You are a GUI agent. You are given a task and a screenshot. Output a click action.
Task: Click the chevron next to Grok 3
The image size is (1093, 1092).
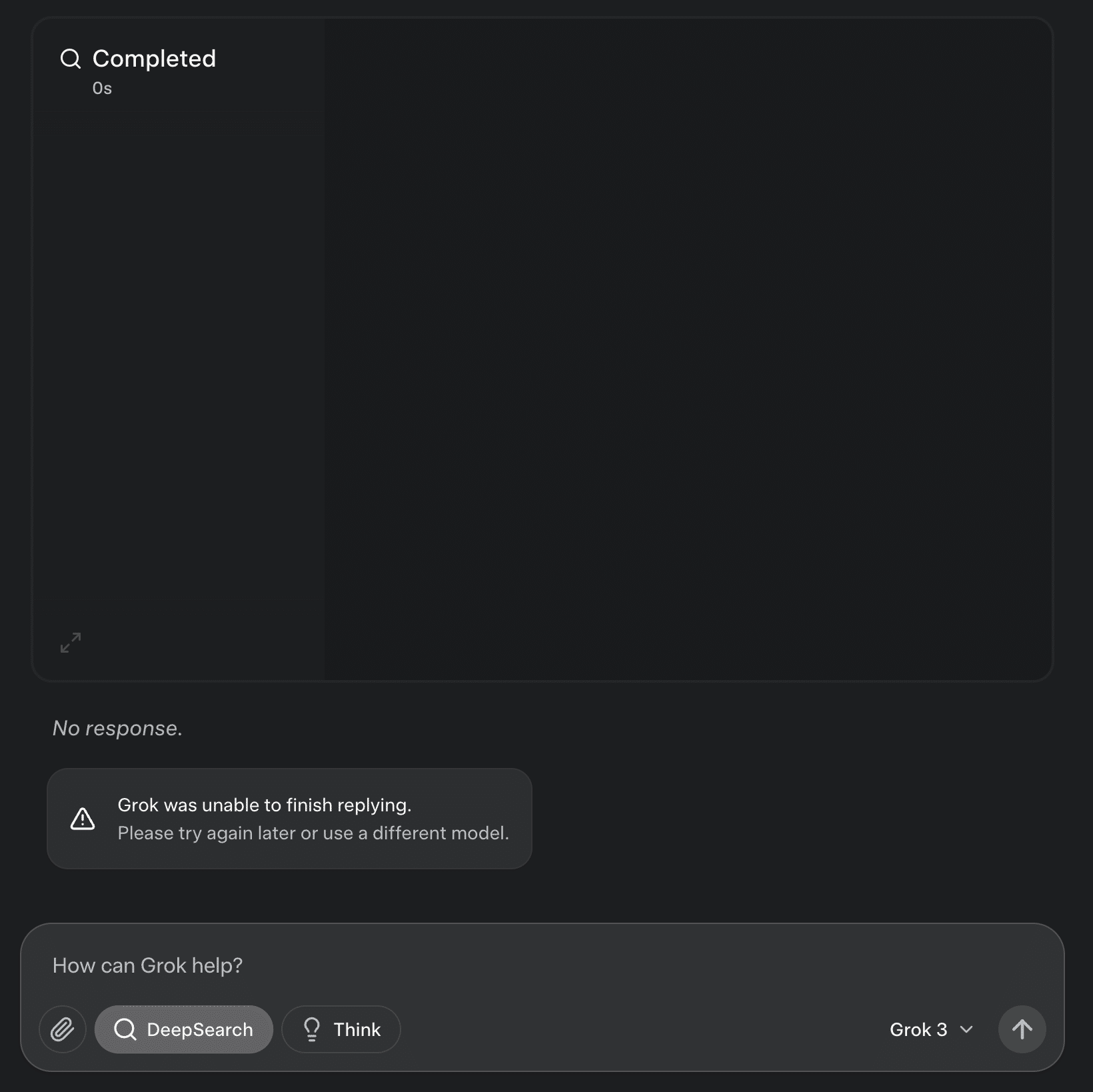966,1029
